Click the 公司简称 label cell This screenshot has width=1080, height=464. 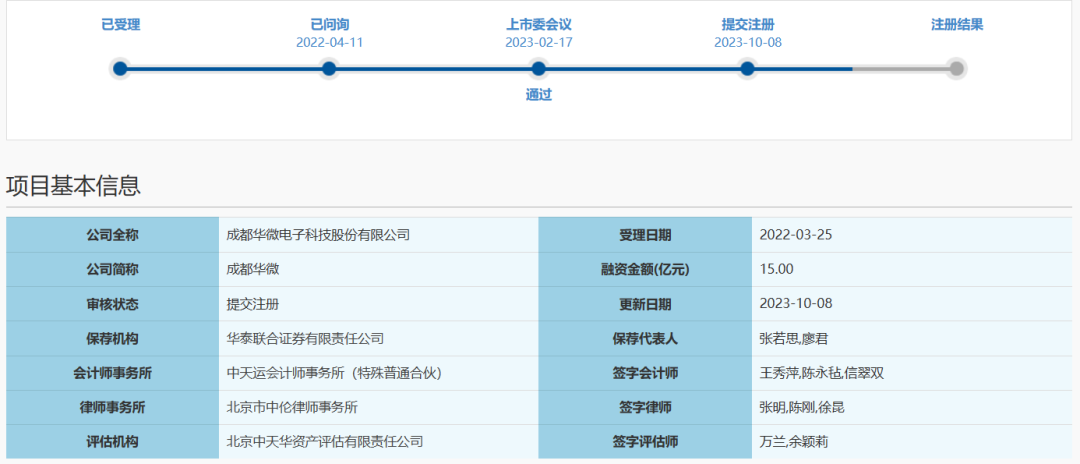click(112, 269)
